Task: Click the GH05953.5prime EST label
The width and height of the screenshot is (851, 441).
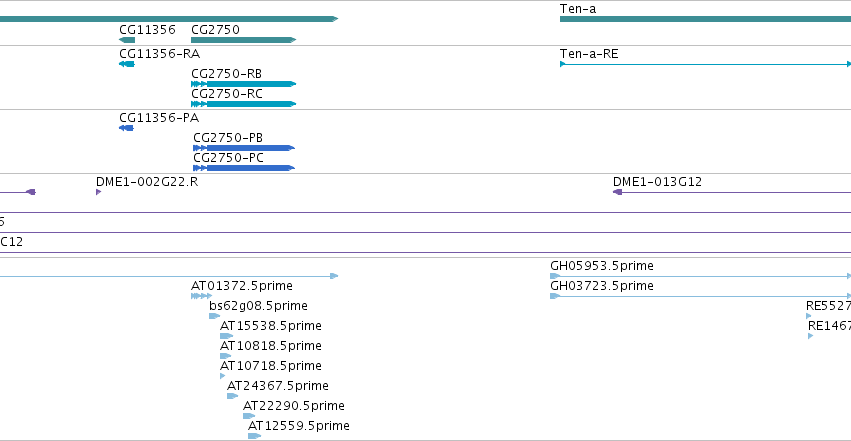Action: [602, 266]
